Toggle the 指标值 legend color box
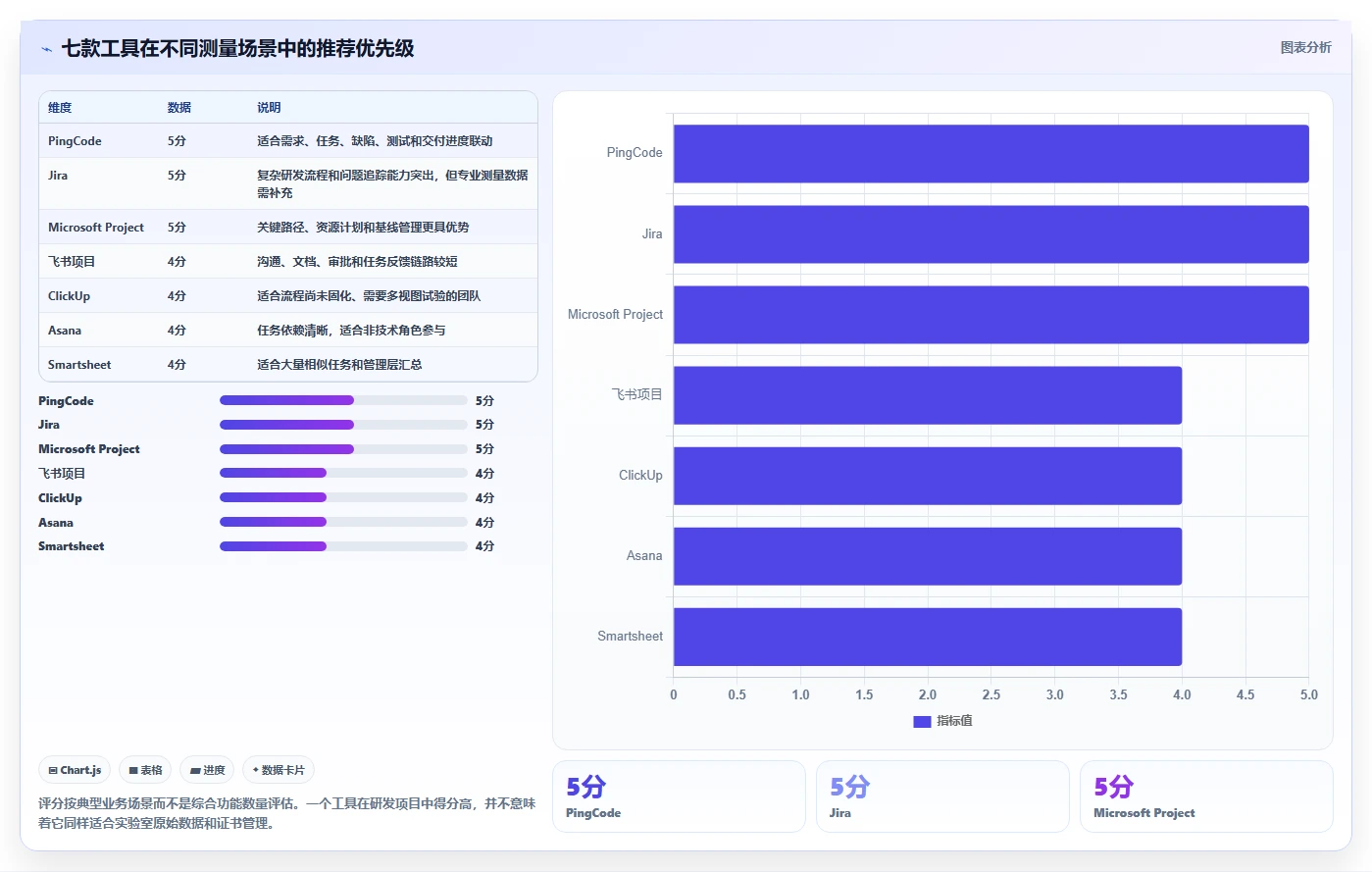 click(922, 721)
